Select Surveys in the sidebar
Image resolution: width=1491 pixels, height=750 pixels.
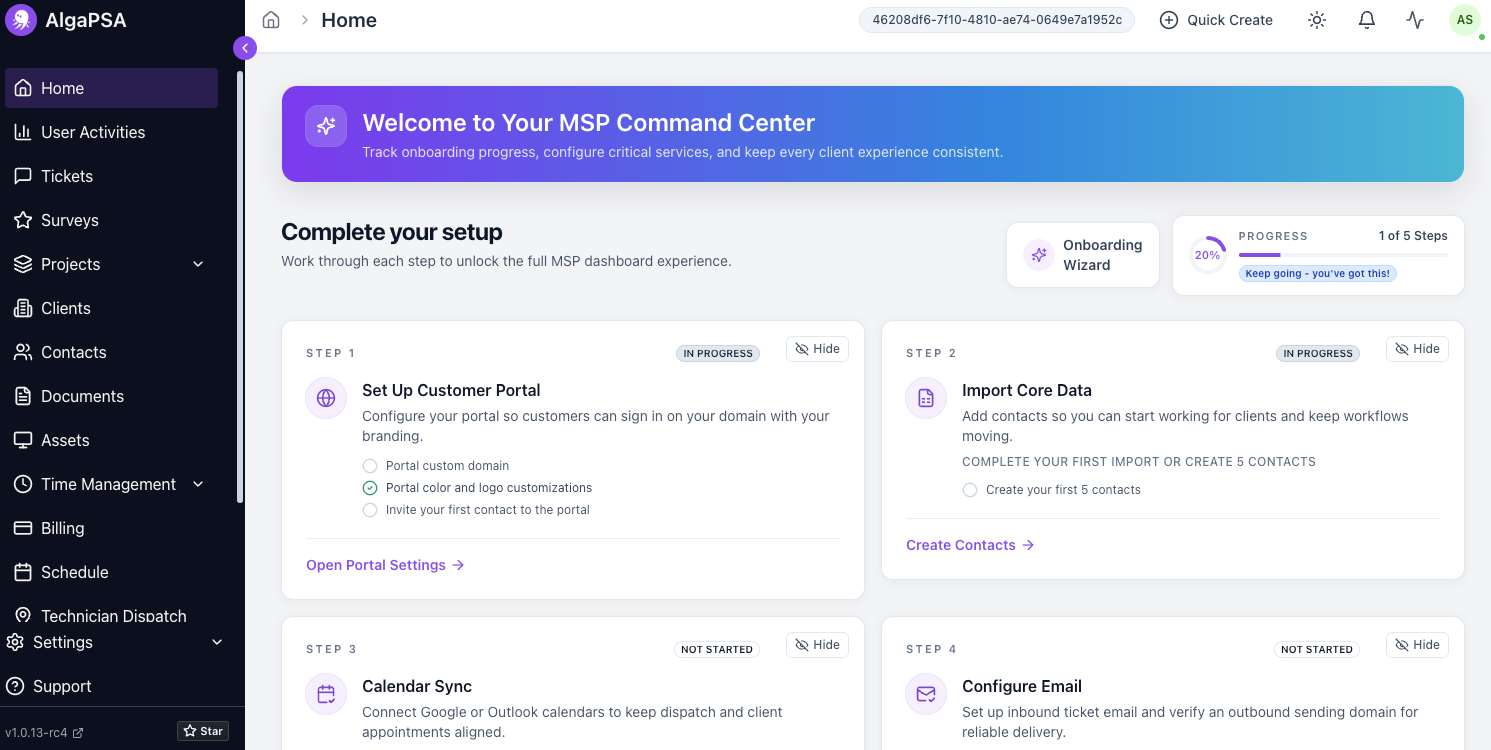click(x=69, y=220)
